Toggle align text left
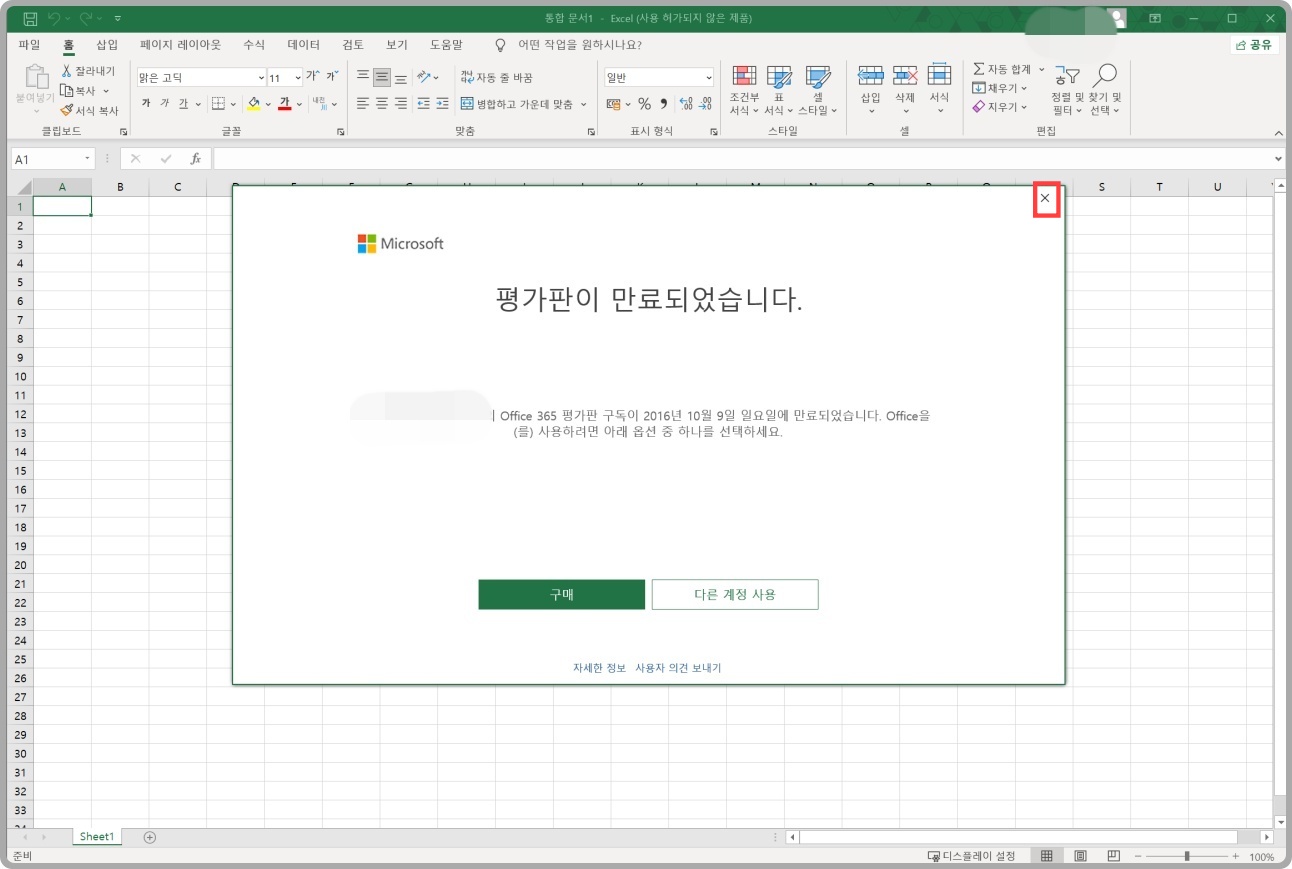This screenshot has width=1292, height=869. click(363, 104)
